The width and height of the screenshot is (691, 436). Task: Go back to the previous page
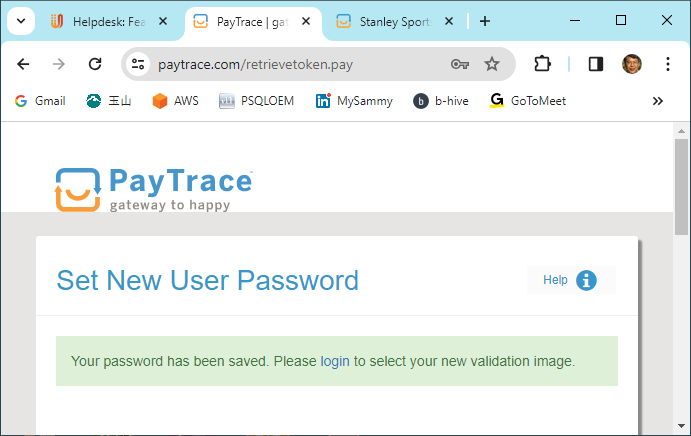[23, 64]
